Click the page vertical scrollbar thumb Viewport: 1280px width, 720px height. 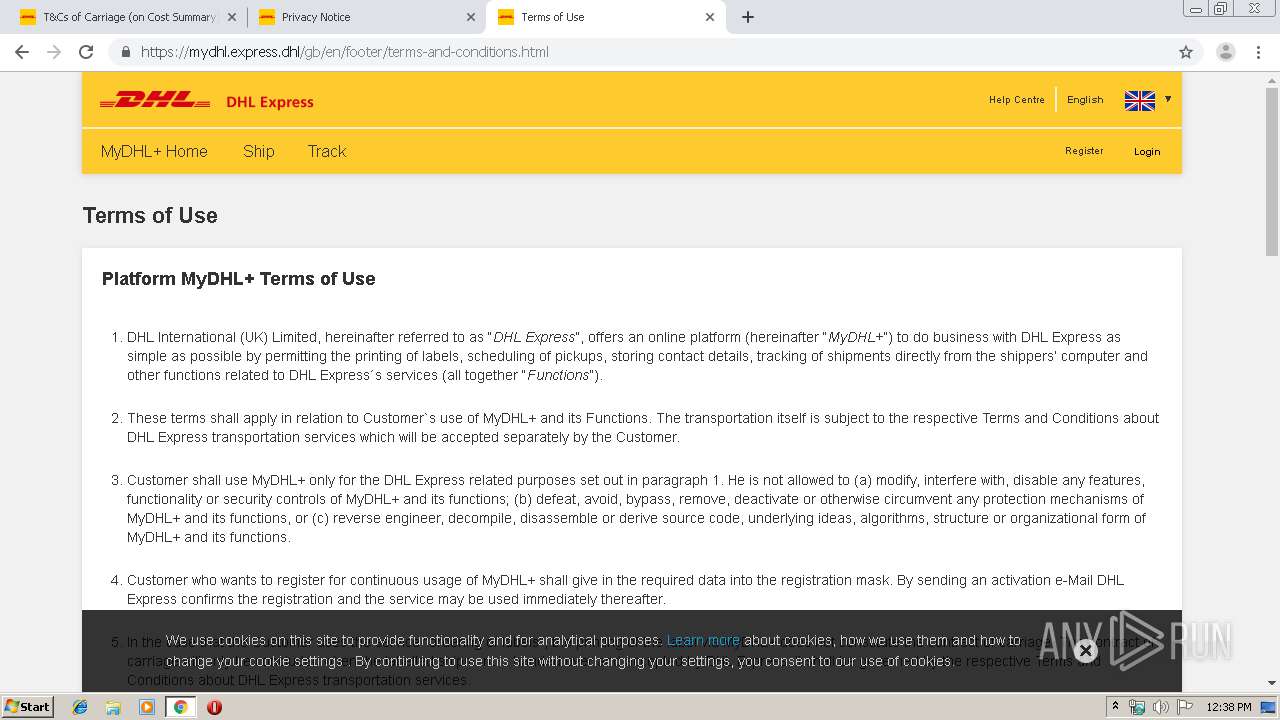coord(1272,170)
